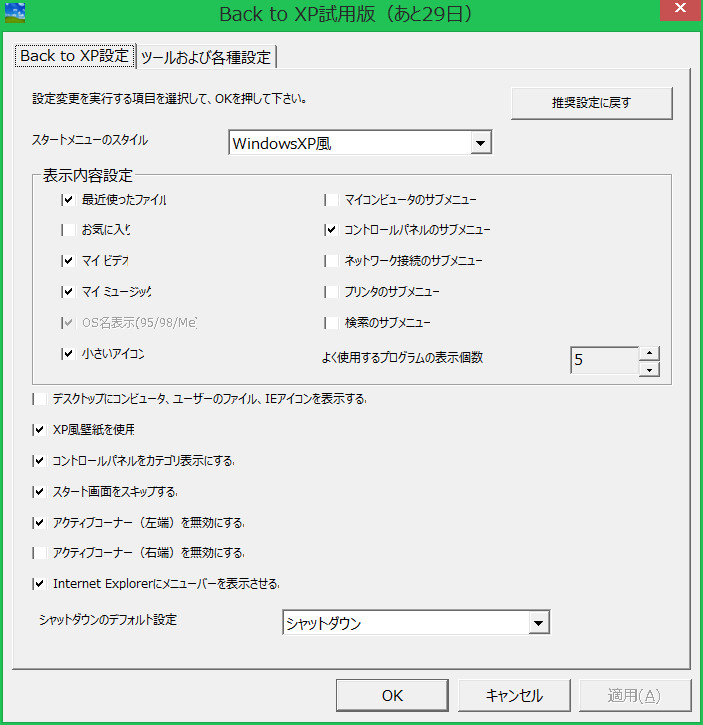Toggle スタート画面をスキップする checkbox

(x=40, y=492)
